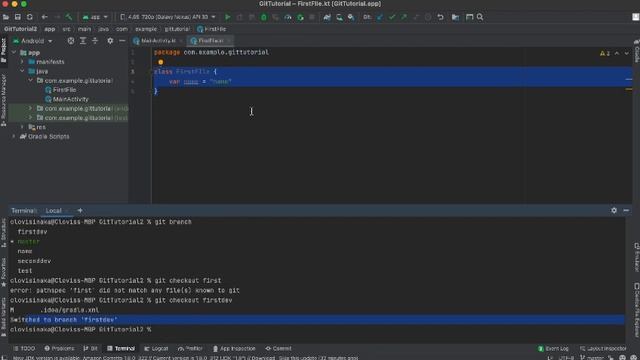Expand the res folder
The width and height of the screenshot is (640, 360).
click(x=22, y=127)
